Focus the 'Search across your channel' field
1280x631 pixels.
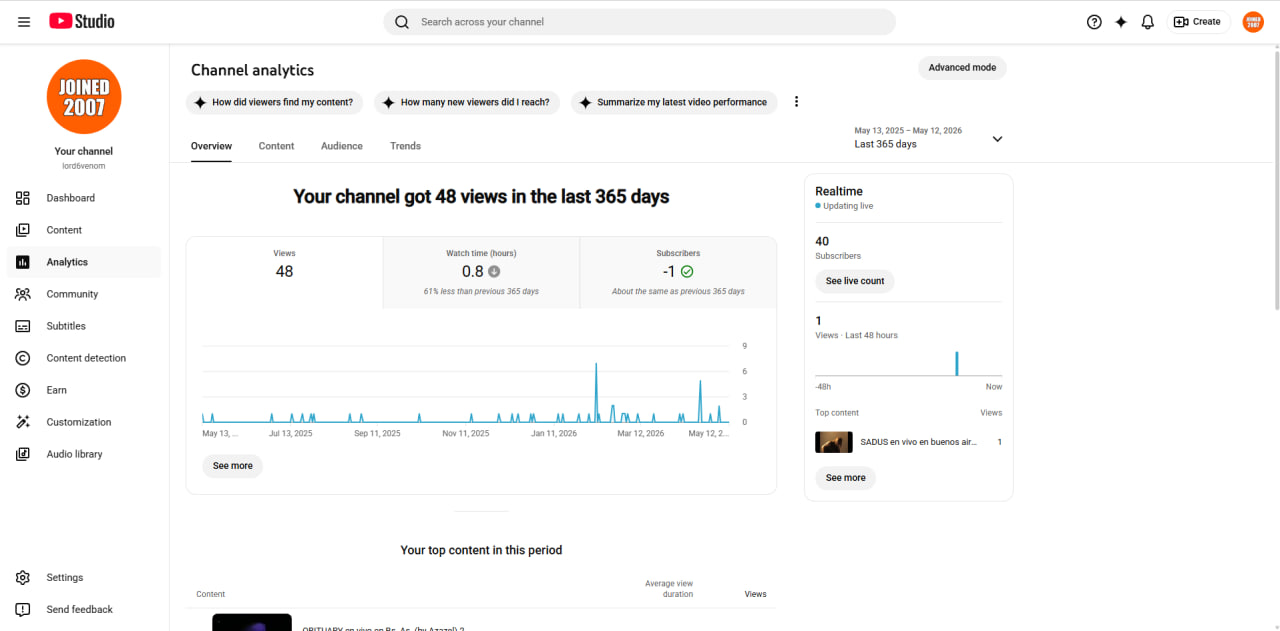(640, 22)
